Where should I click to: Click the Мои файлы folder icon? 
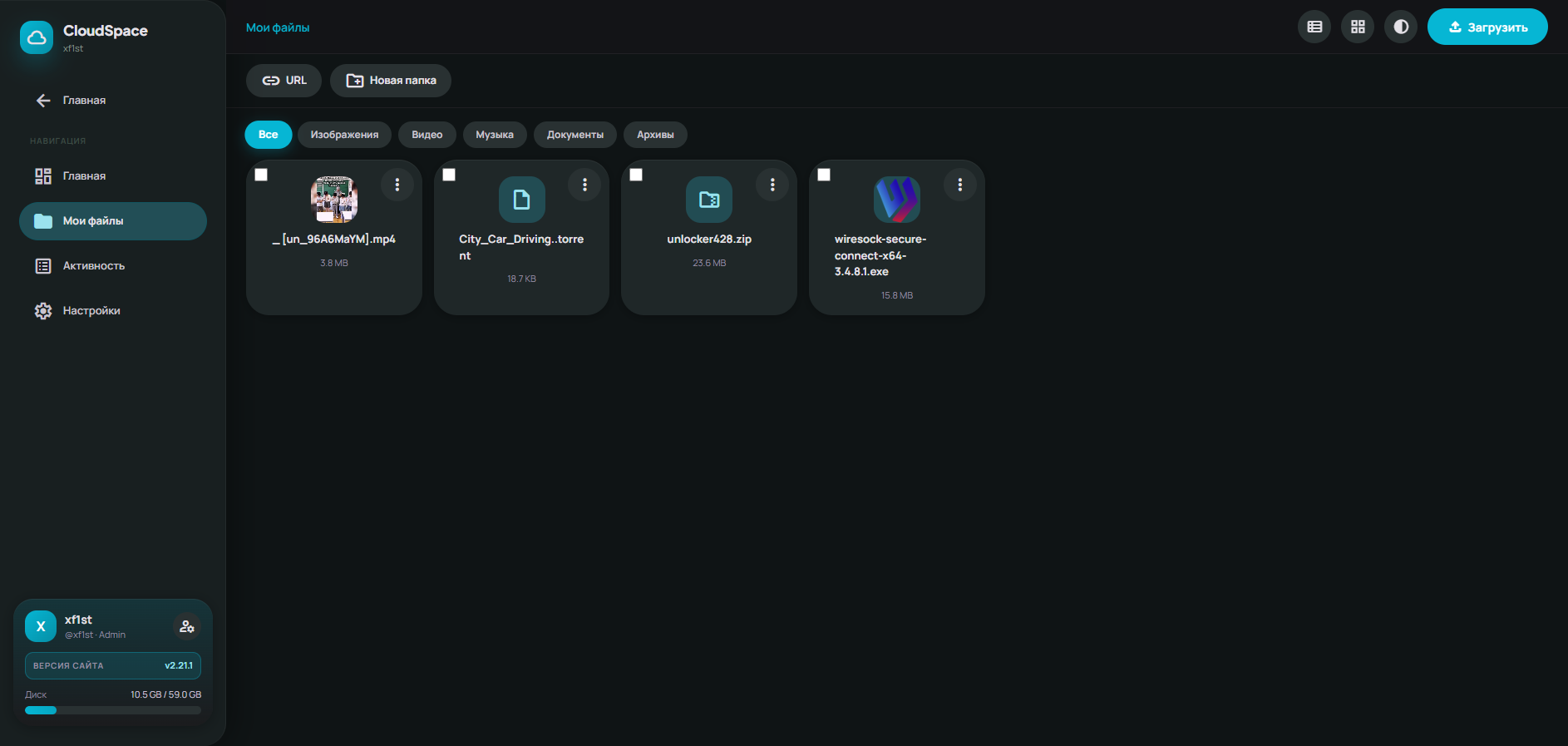click(43, 221)
